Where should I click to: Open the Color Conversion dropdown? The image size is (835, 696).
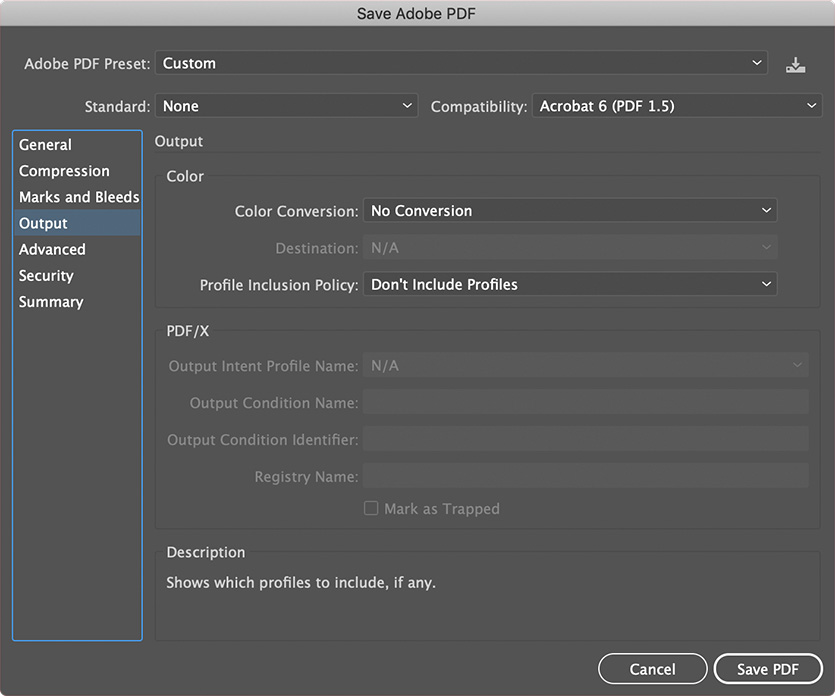pyautogui.click(x=570, y=211)
